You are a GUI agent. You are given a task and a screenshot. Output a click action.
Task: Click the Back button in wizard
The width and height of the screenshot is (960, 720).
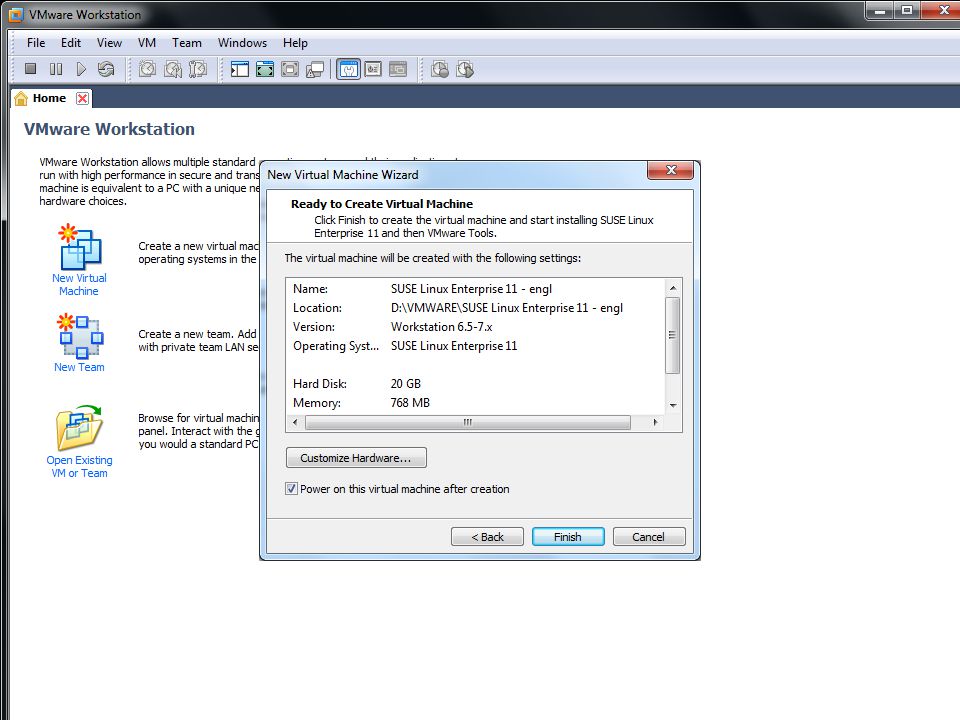(487, 537)
